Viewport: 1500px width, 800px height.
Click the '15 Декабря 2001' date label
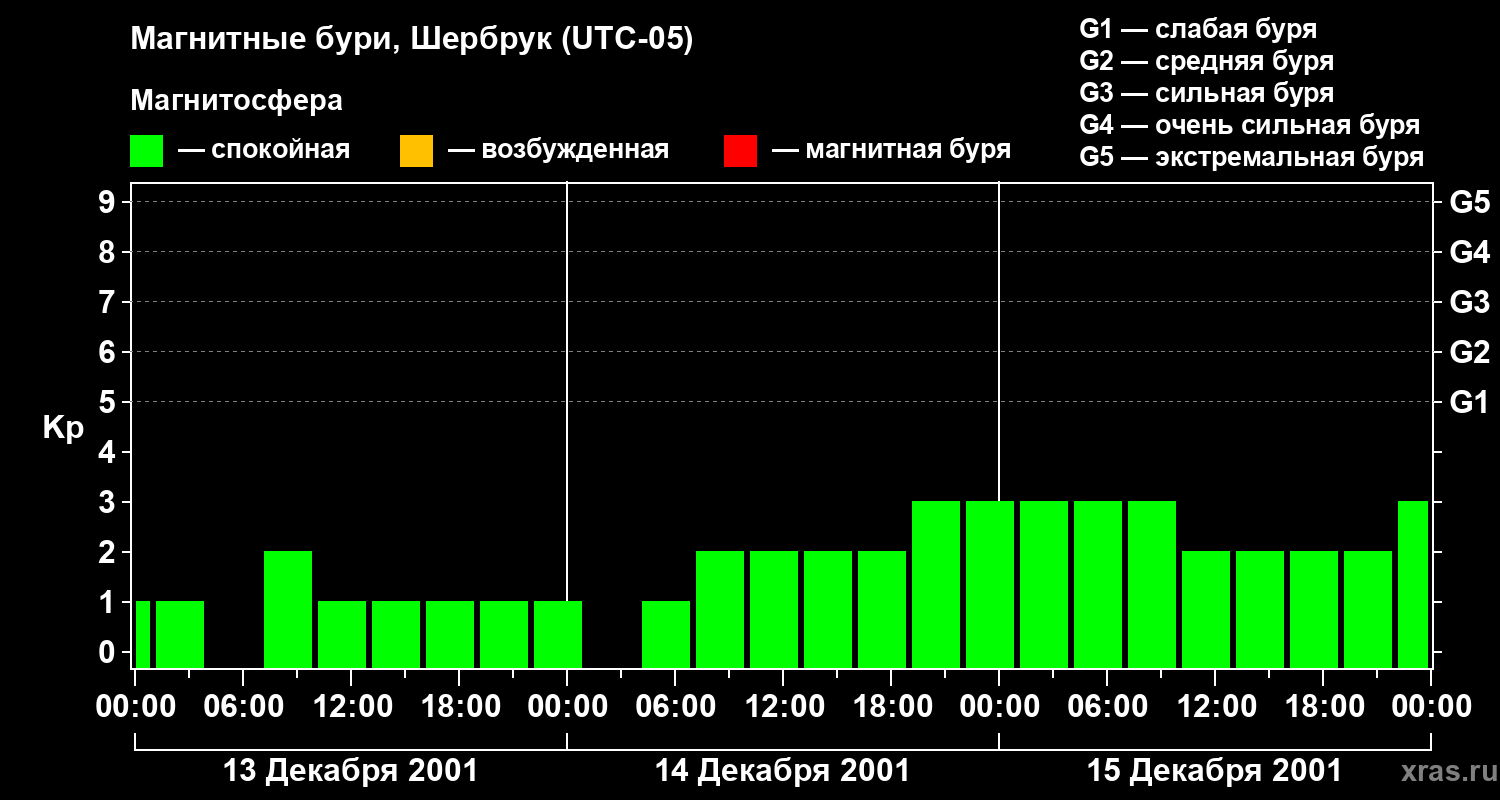pos(1214,771)
